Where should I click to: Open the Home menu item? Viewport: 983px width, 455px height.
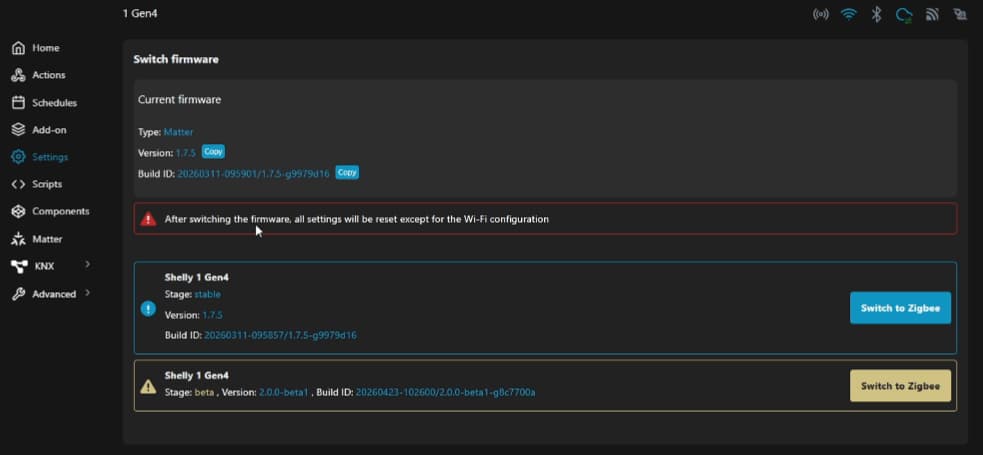tap(46, 48)
